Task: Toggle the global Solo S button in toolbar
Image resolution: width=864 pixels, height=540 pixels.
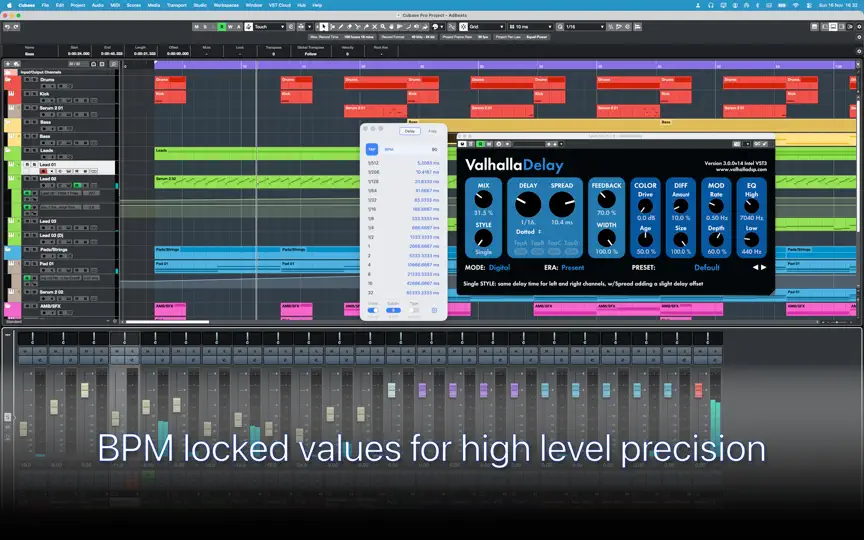Action: (x=206, y=26)
